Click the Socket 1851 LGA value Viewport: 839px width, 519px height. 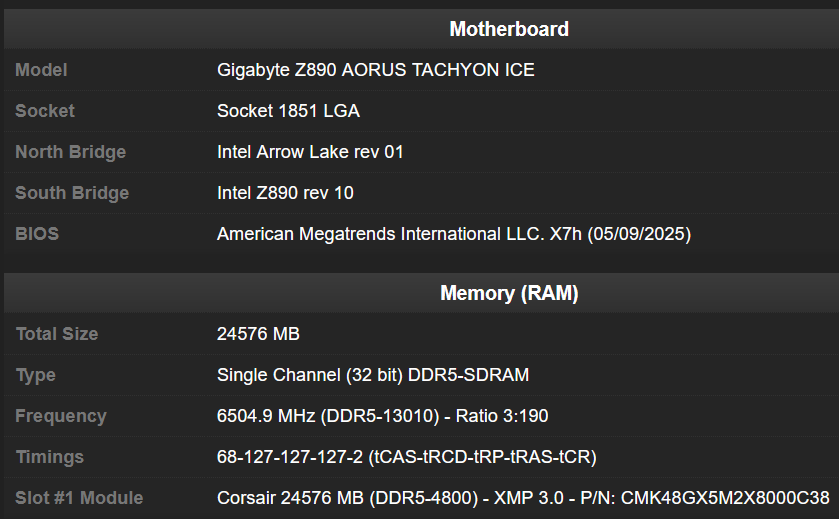288,111
